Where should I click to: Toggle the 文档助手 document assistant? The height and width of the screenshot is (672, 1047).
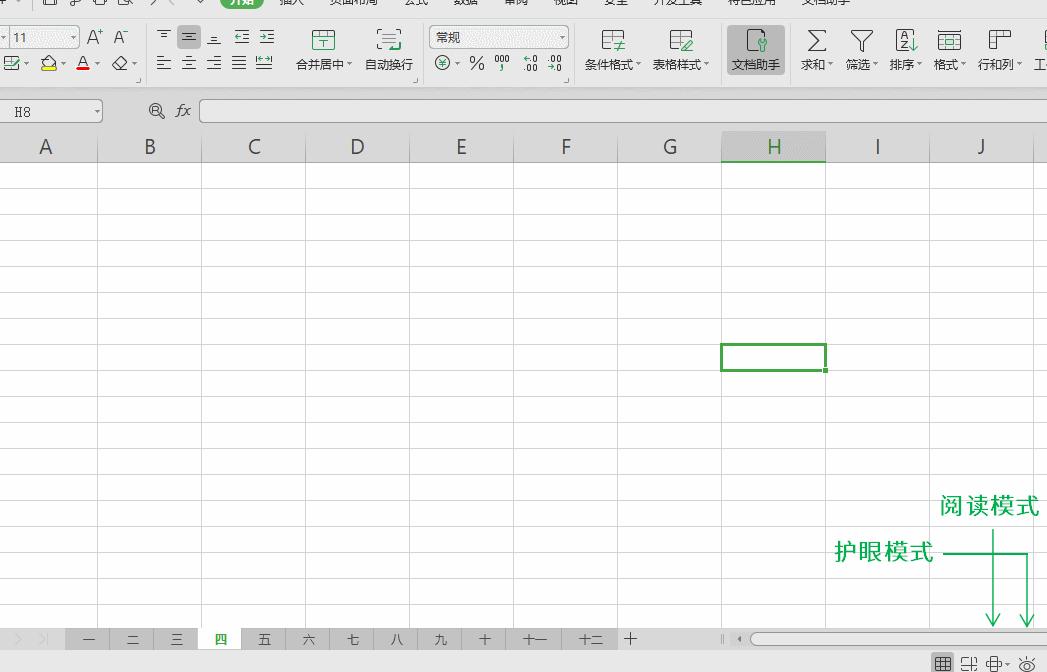pos(756,50)
